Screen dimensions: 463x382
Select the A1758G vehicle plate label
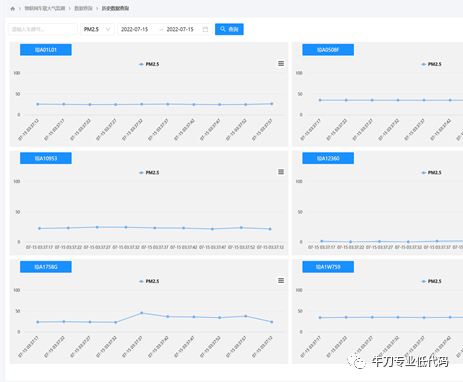click(x=46, y=267)
